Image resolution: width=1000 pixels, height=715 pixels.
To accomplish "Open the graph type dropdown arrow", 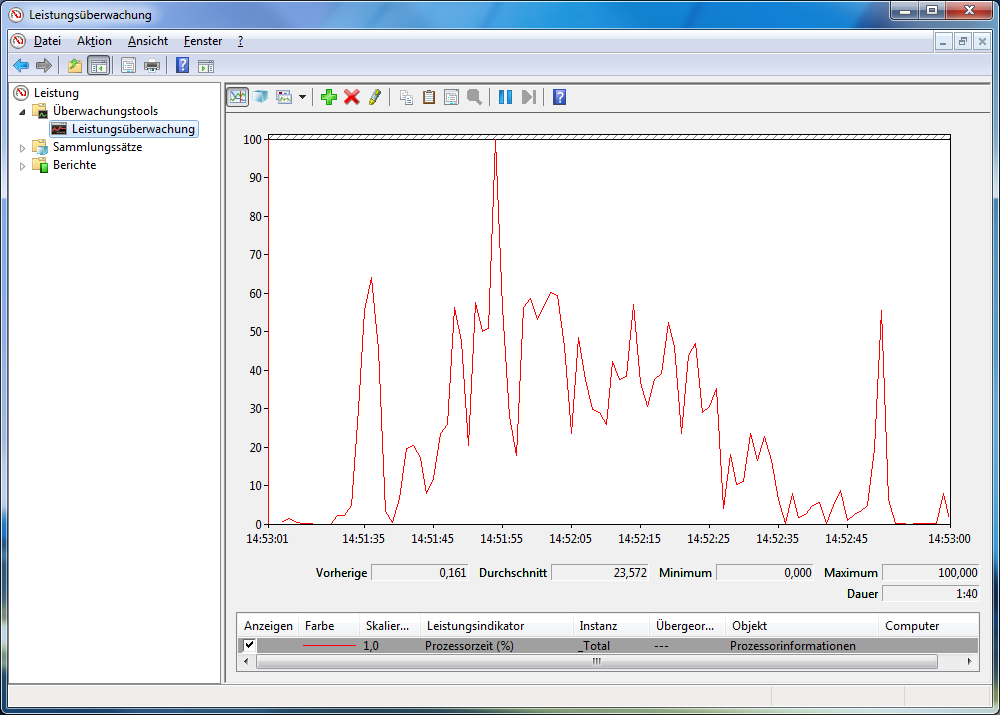I will point(302,97).
